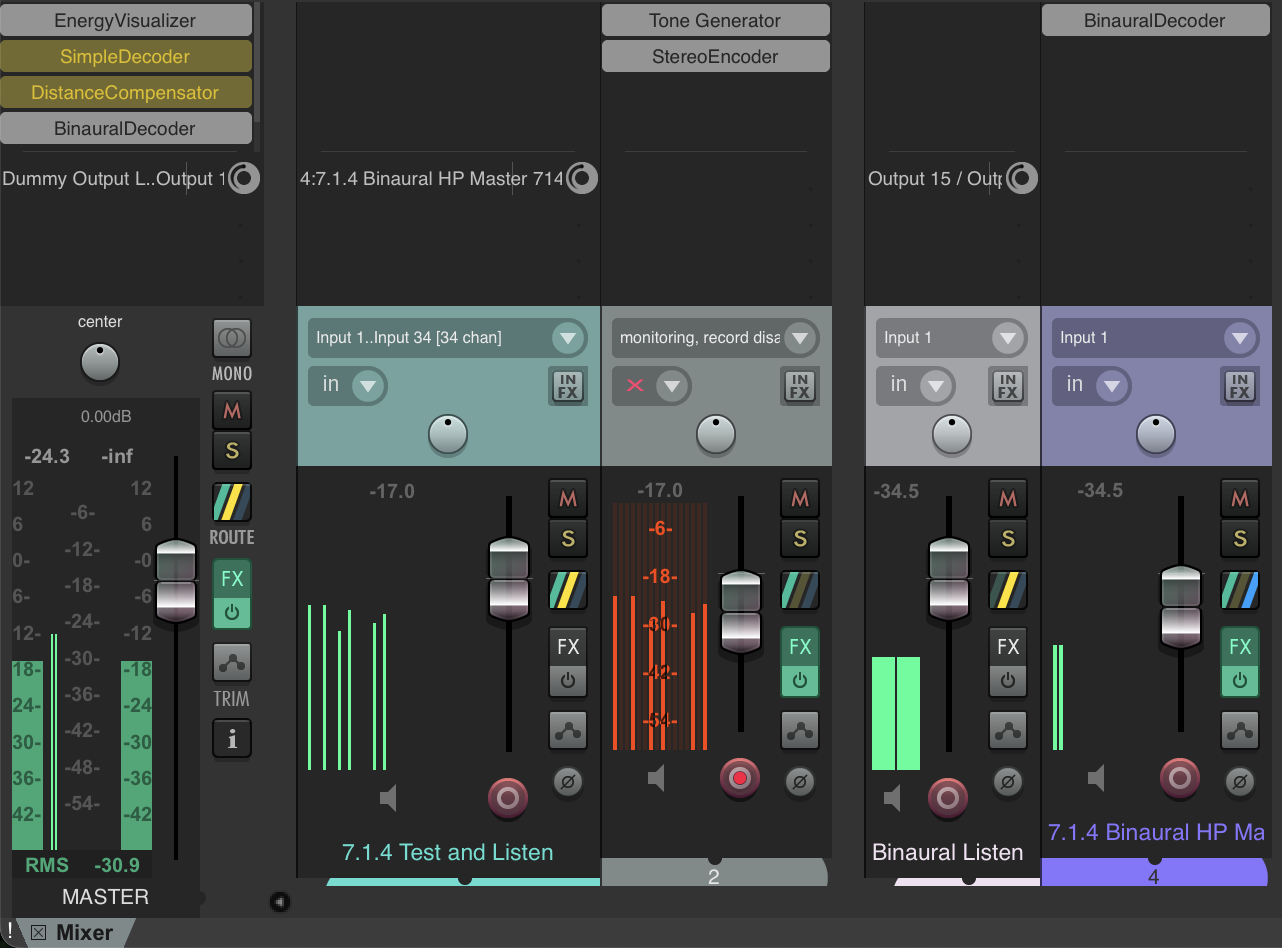This screenshot has width=1282, height=948.
Task: Open routing on the 7.1.4 Test and Listen track
Action: (568, 590)
